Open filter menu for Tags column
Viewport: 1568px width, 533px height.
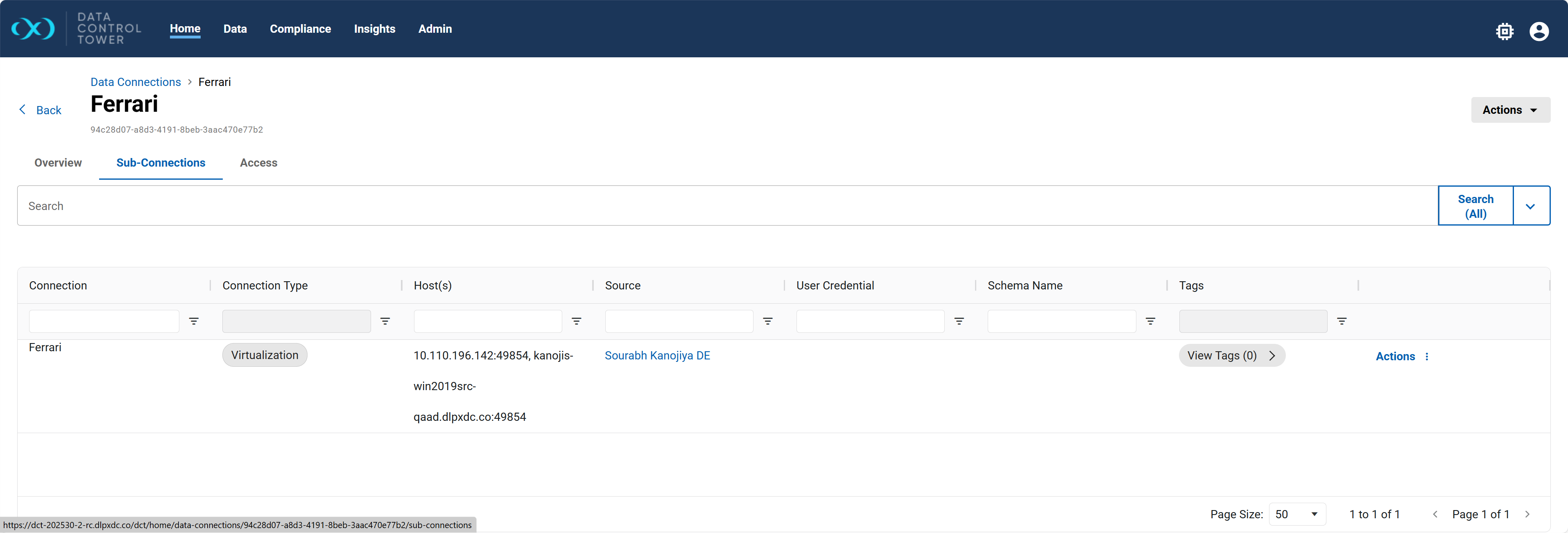tap(1342, 321)
